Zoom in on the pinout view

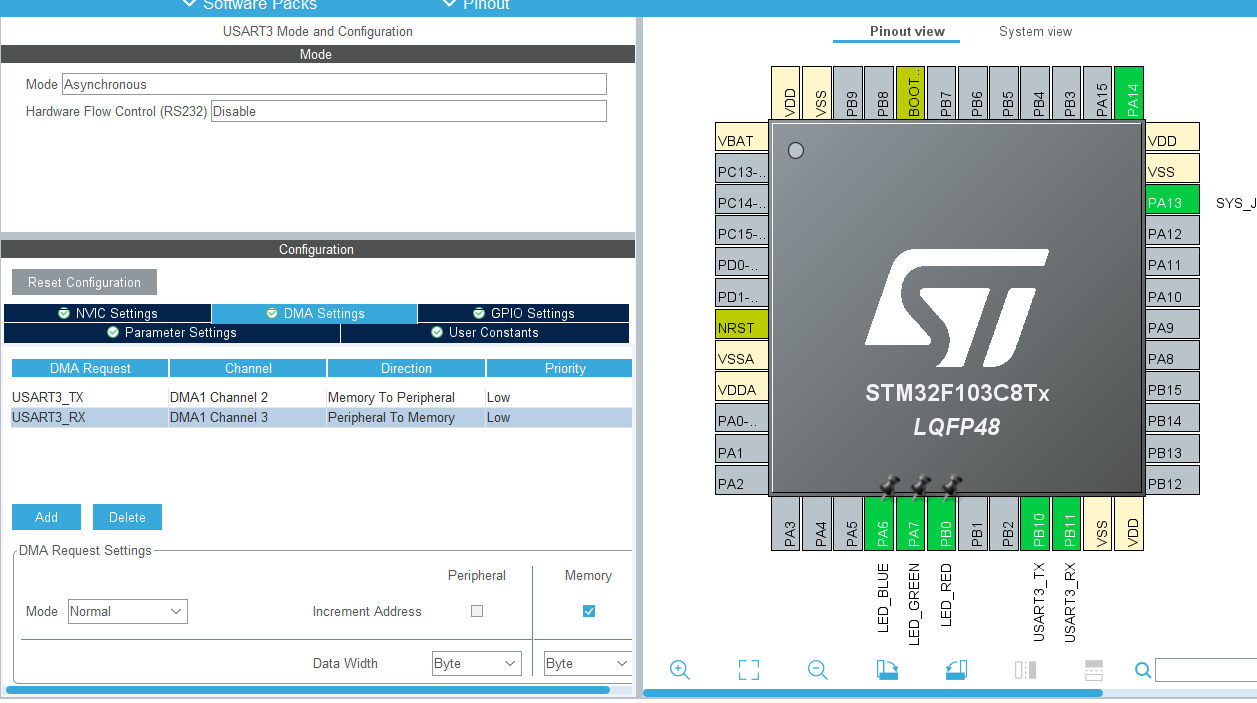(680, 670)
